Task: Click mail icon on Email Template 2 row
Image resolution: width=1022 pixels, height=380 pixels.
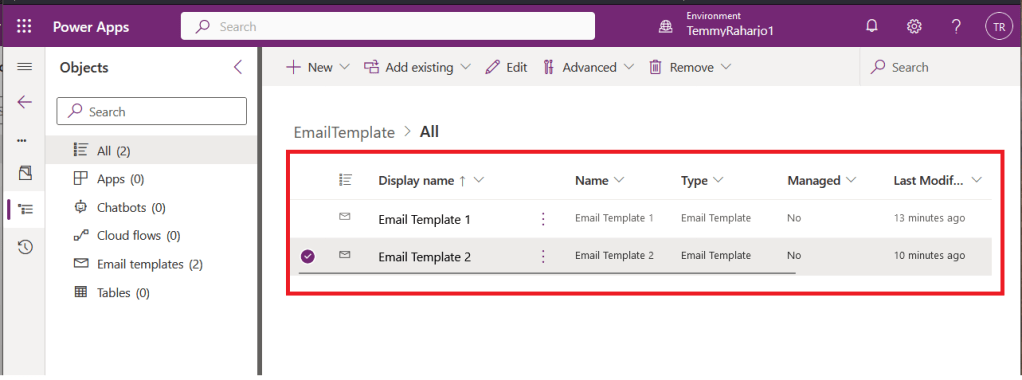Action: click(345, 255)
